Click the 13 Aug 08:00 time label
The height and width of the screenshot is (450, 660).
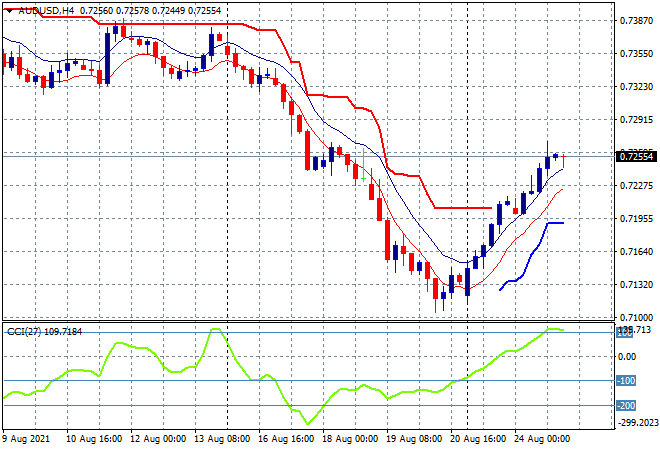coord(222,439)
